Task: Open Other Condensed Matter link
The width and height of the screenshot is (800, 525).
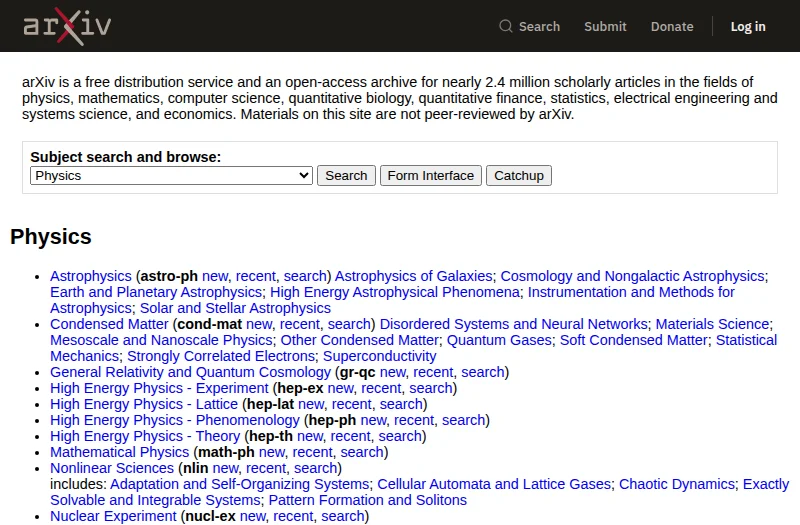Action: (x=360, y=340)
